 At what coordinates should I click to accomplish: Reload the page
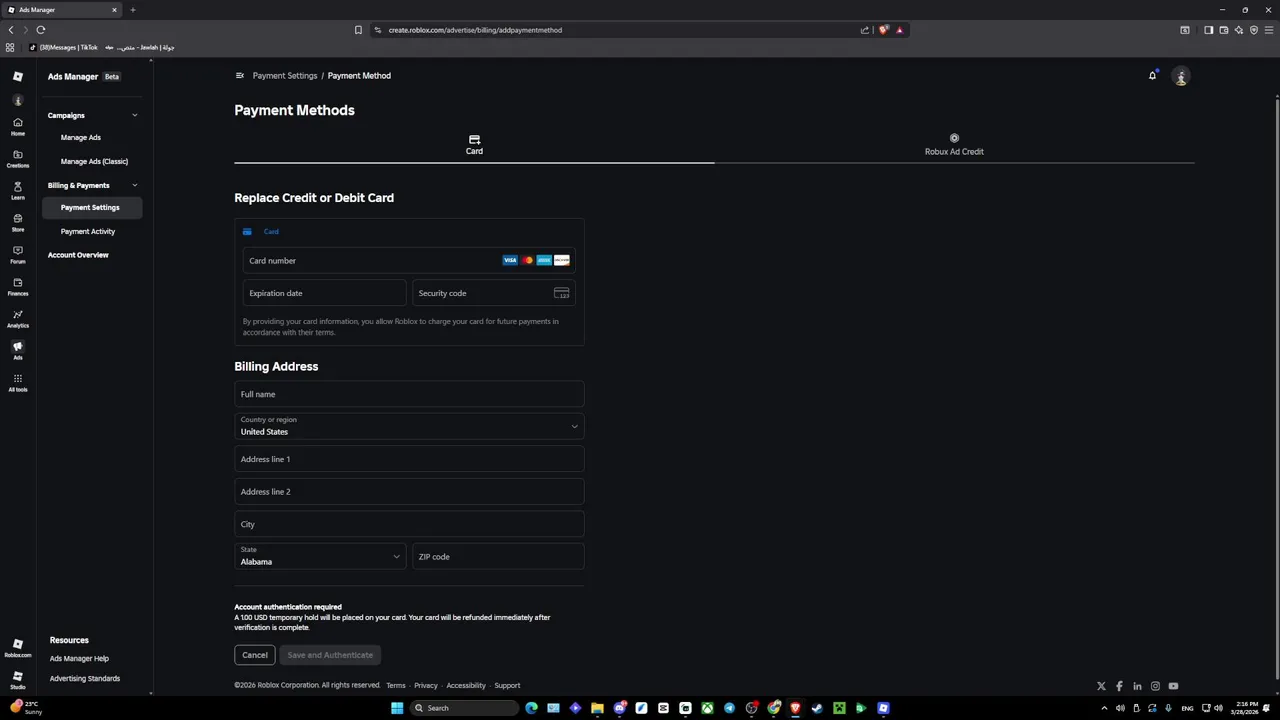click(41, 30)
